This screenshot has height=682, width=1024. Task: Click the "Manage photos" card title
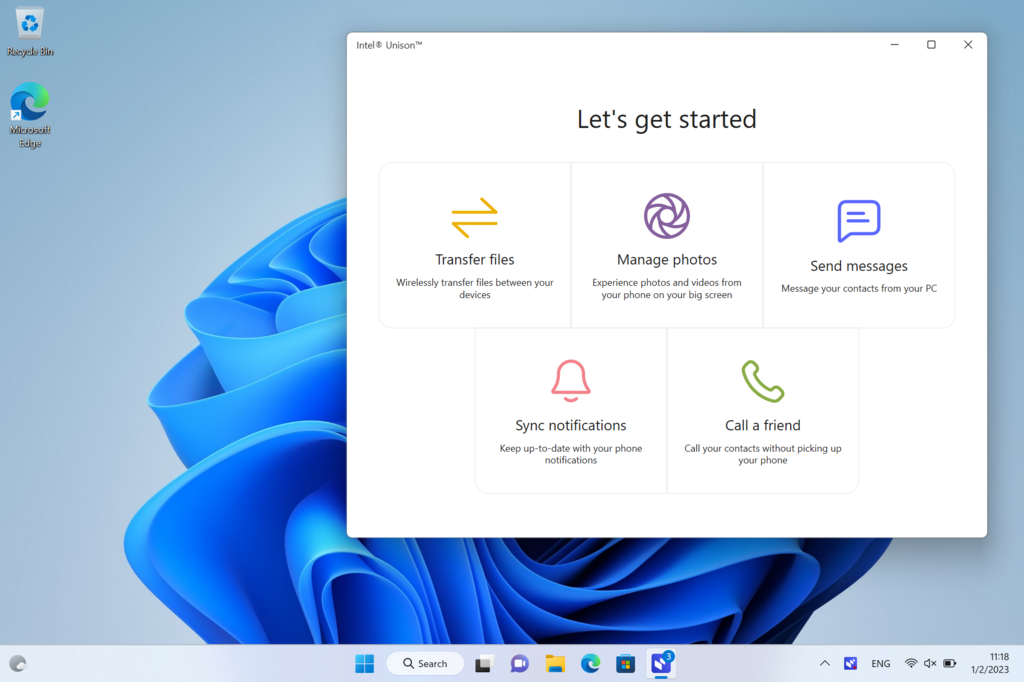tap(667, 259)
